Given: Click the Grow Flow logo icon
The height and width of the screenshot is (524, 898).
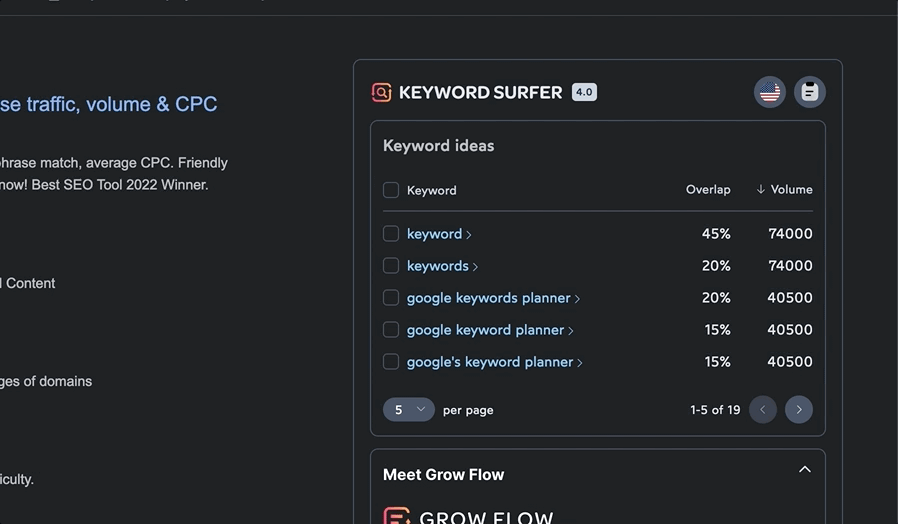Looking at the screenshot, I should (397, 517).
